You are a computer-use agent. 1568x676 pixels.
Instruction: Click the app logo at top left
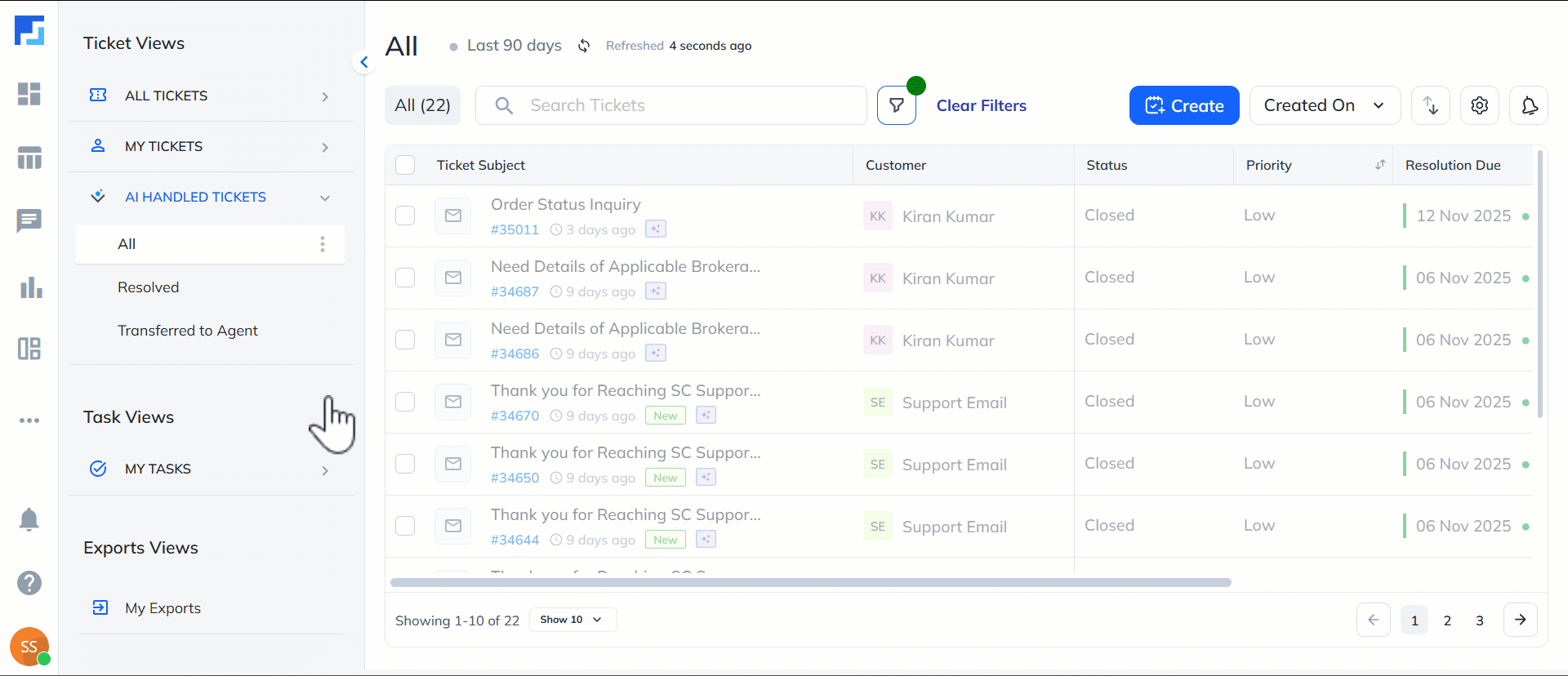(29, 30)
